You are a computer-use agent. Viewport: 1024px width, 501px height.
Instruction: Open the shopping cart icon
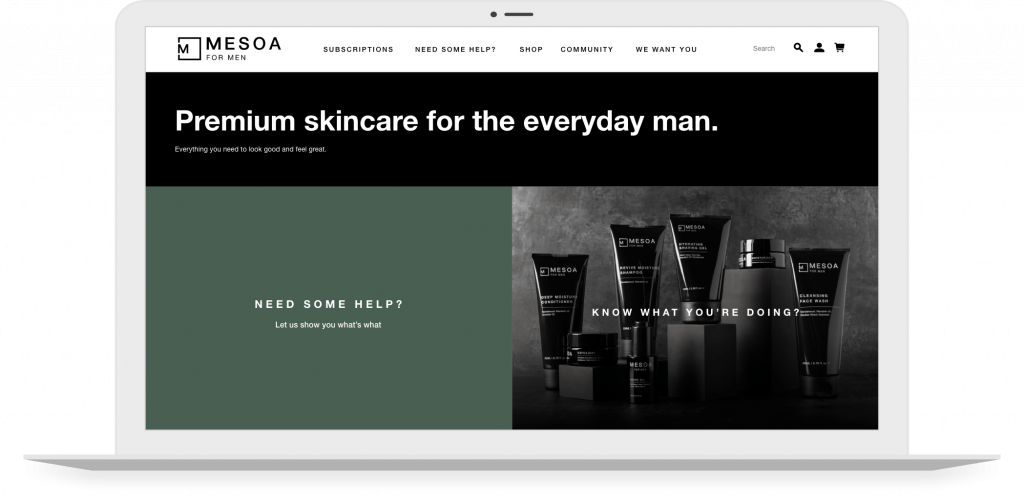point(839,48)
